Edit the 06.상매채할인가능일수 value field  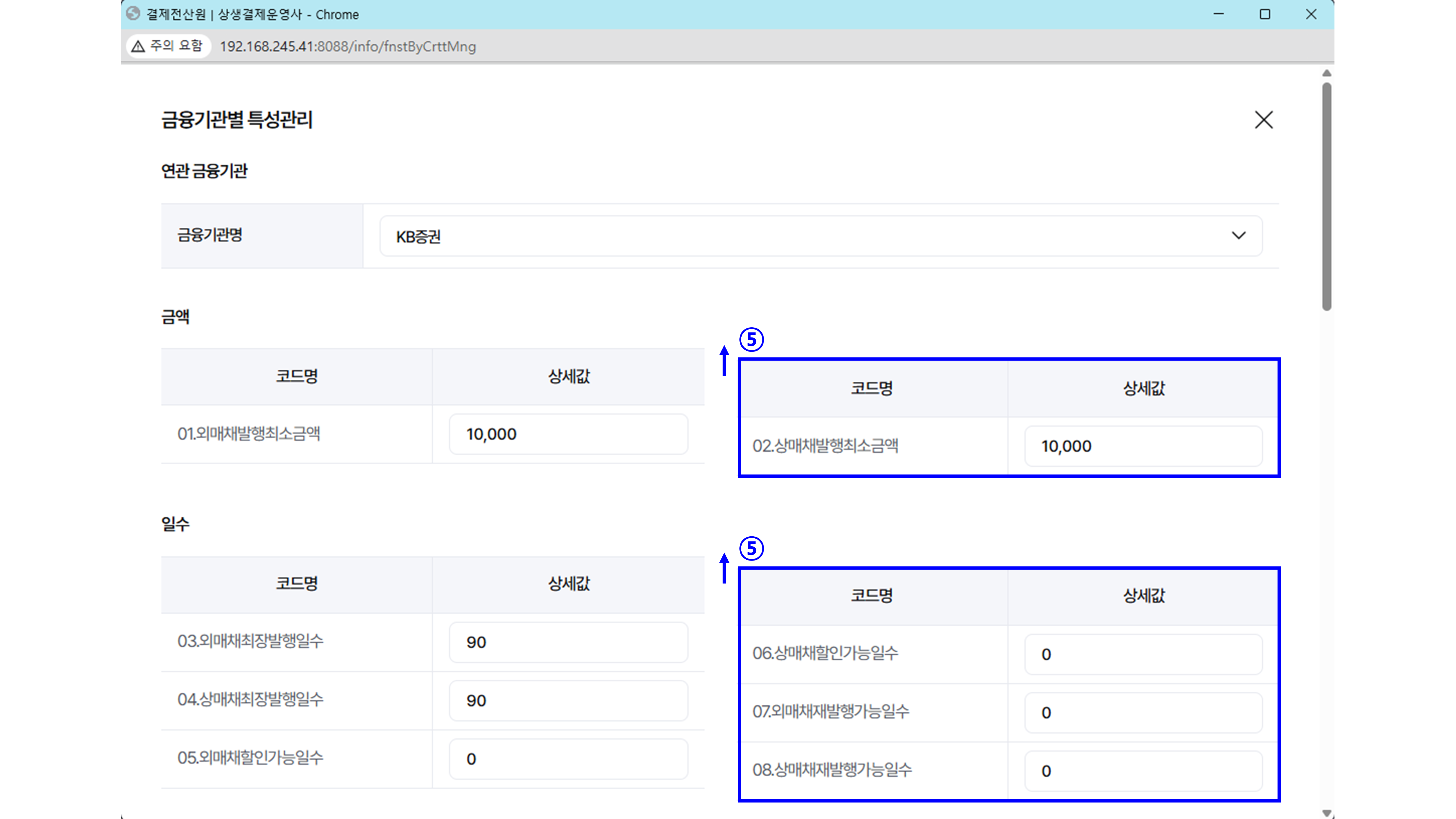(1143, 654)
